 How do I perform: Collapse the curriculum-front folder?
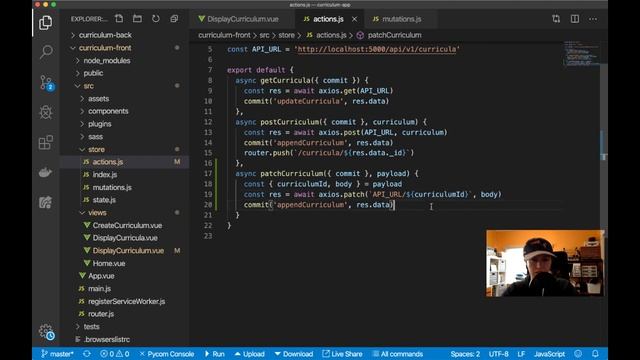[x=105, y=48]
